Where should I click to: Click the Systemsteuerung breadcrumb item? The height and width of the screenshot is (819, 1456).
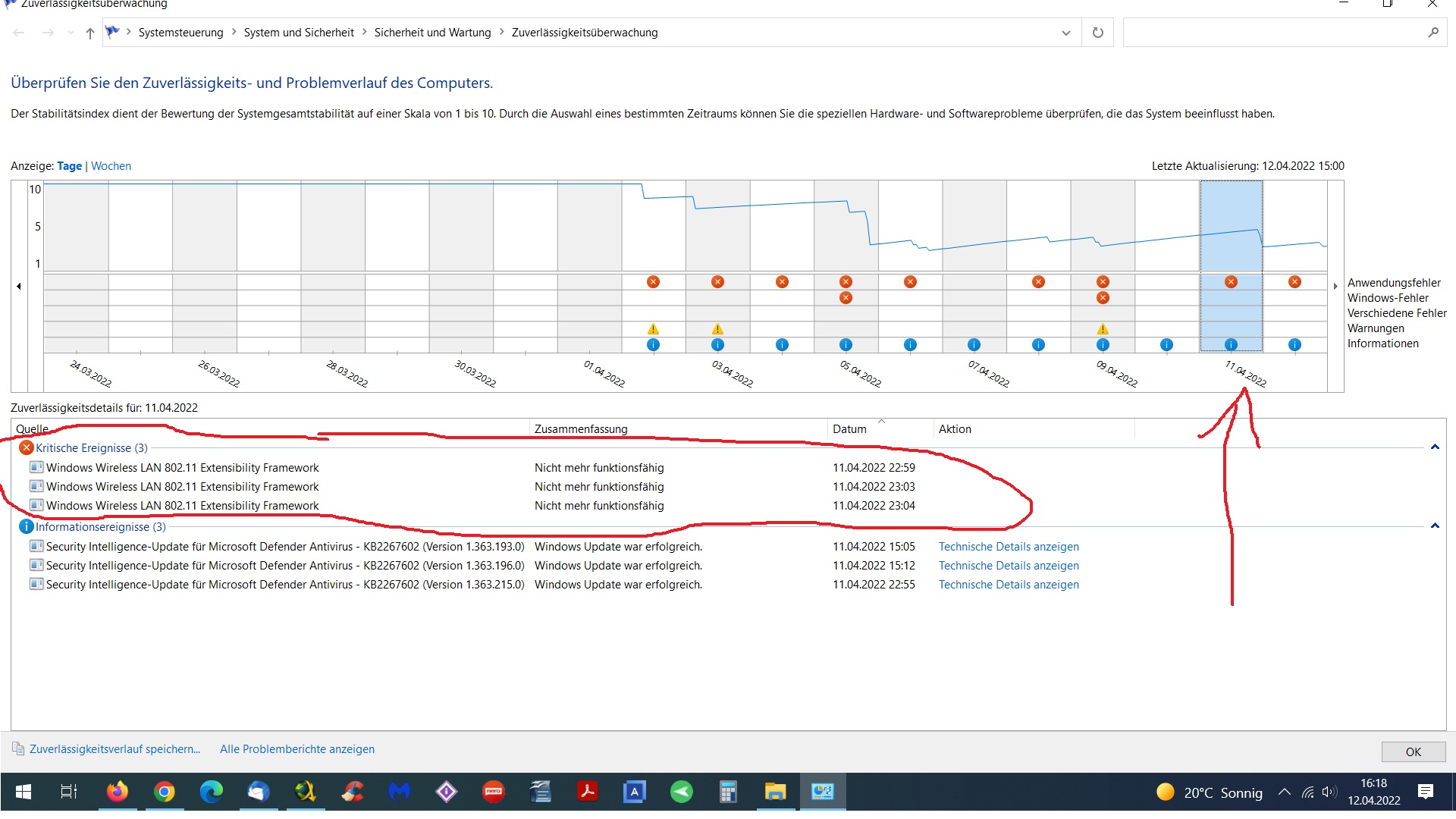(180, 33)
